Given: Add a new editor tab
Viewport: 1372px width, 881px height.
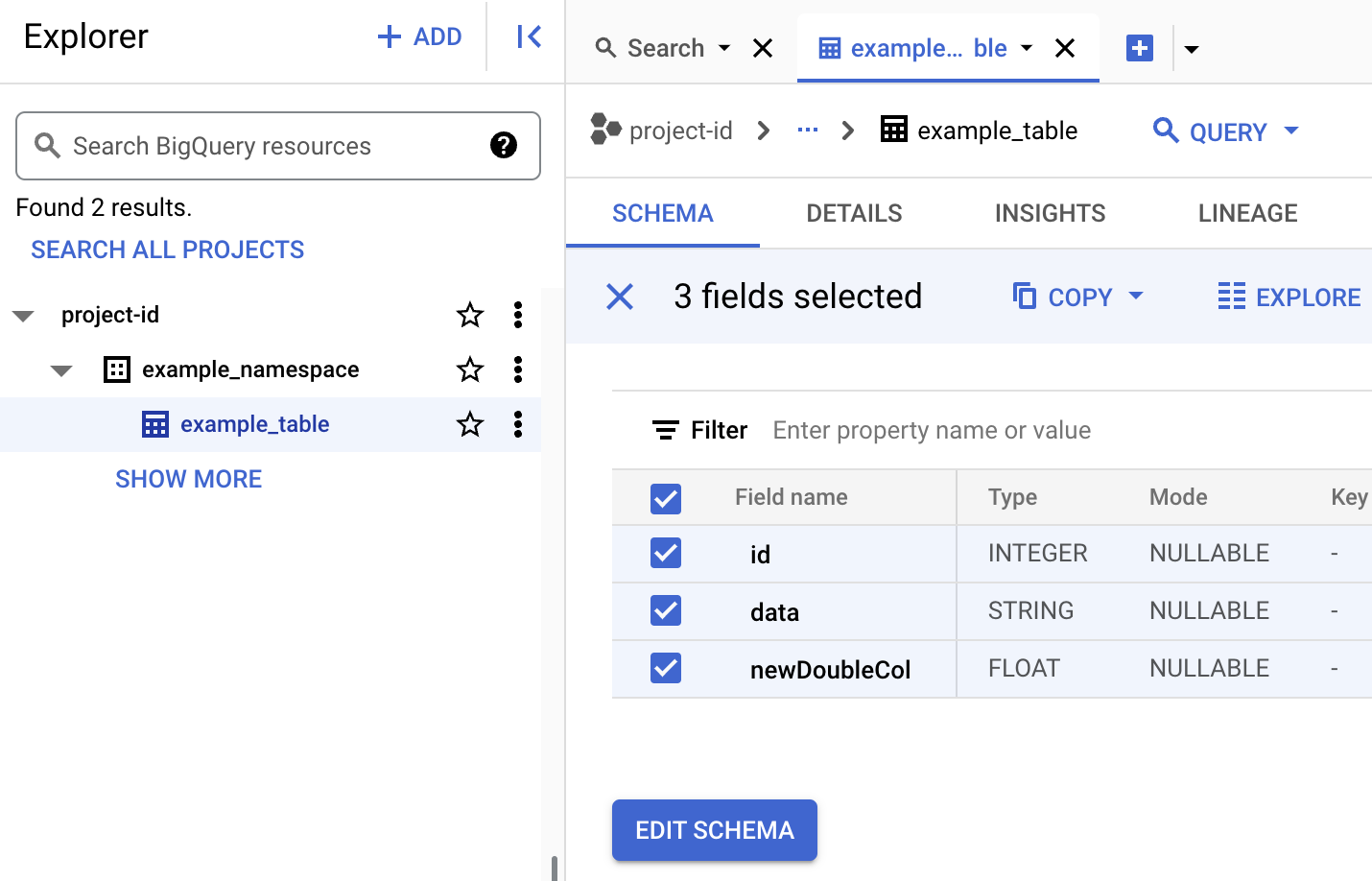Looking at the screenshot, I should pyautogui.click(x=1139, y=48).
